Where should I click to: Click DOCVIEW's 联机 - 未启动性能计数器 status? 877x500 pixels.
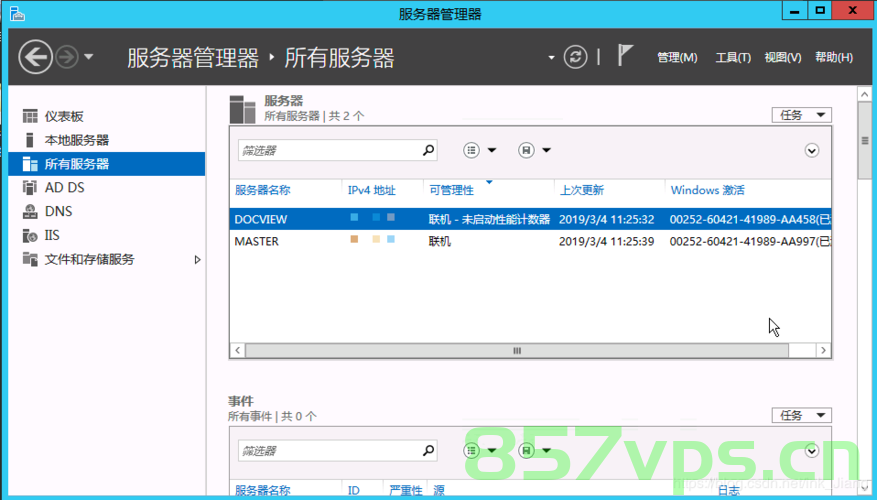click(x=489, y=219)
